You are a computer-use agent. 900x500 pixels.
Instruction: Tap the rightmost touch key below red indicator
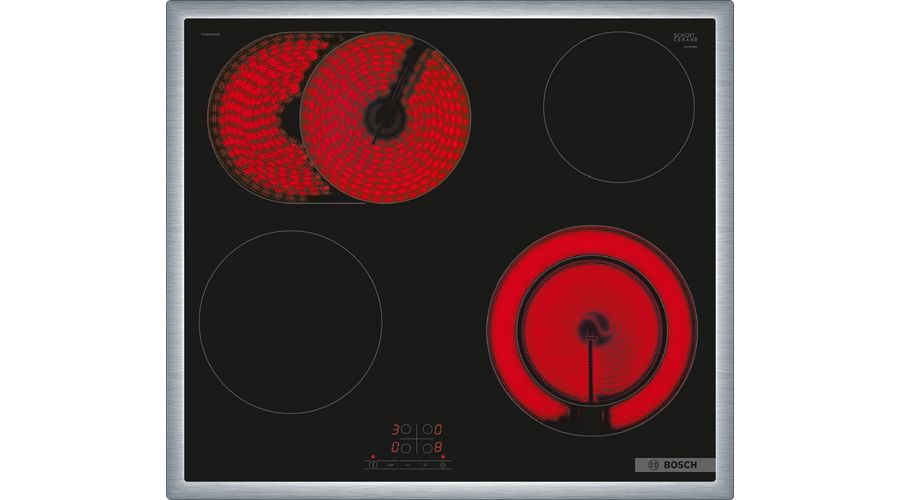pos(442,464)
